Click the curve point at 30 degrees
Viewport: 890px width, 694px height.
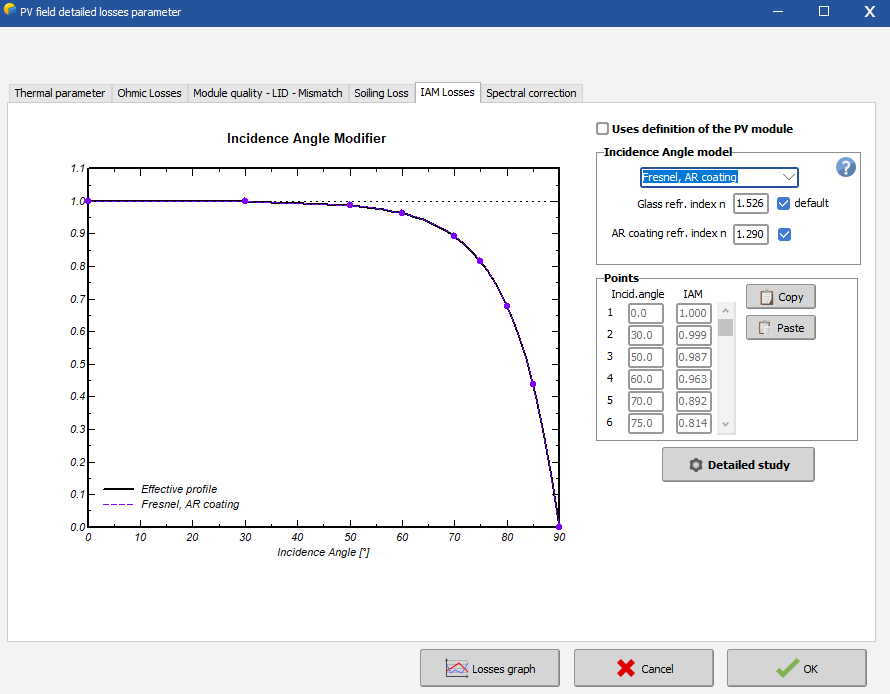point(245,201)
